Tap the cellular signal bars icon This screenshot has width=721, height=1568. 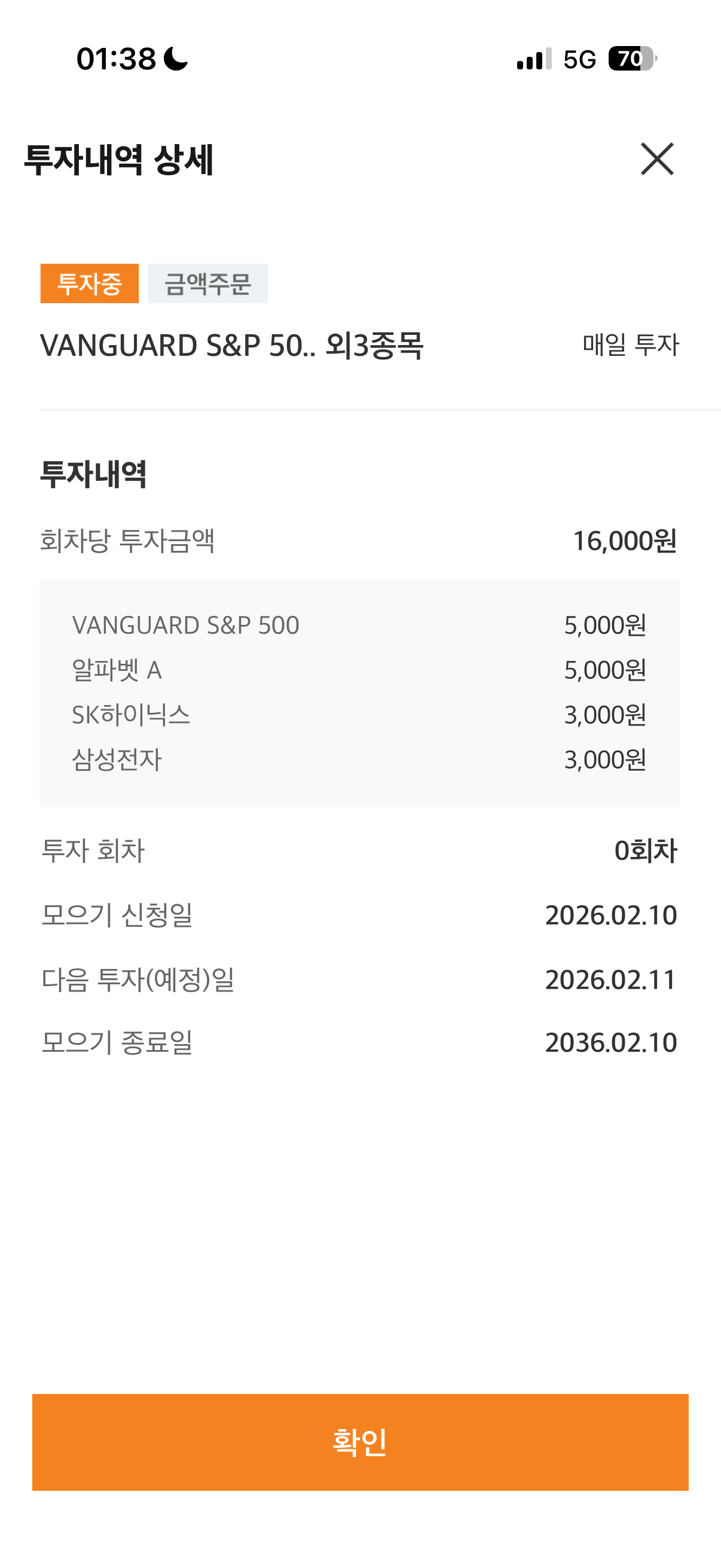tap(534, 59)
